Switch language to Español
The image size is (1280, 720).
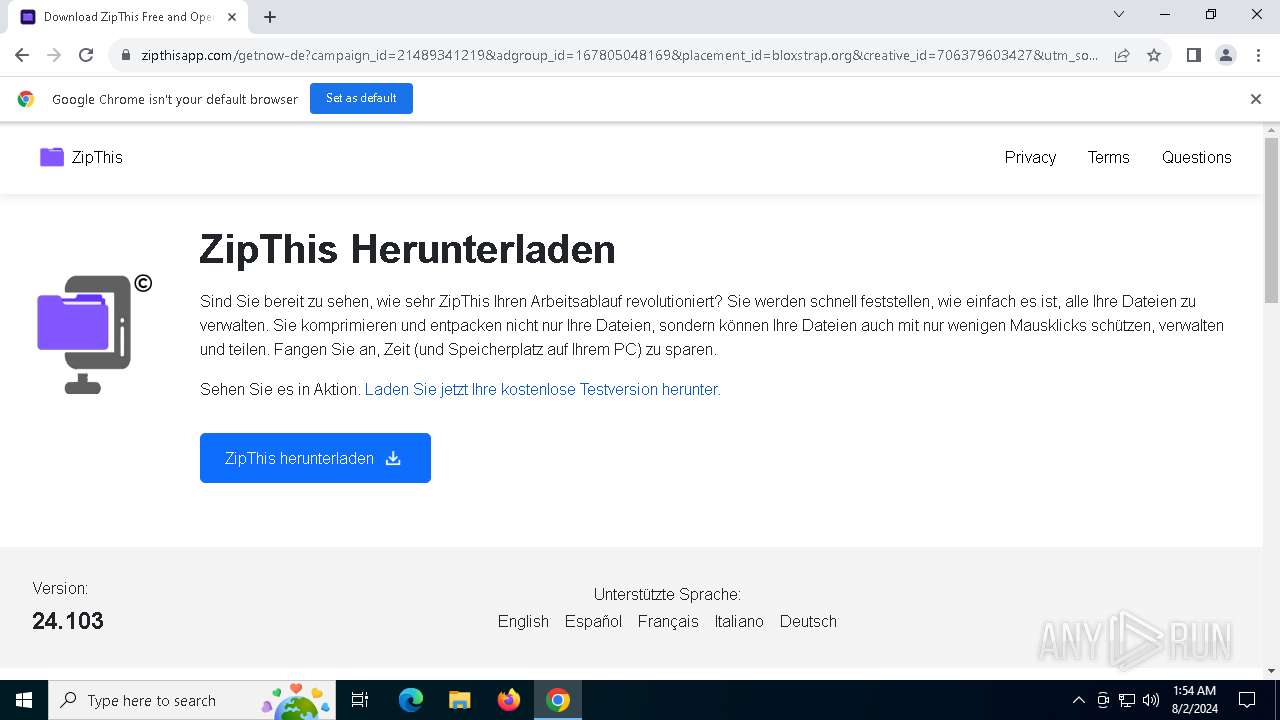click(x=593, y=621)
